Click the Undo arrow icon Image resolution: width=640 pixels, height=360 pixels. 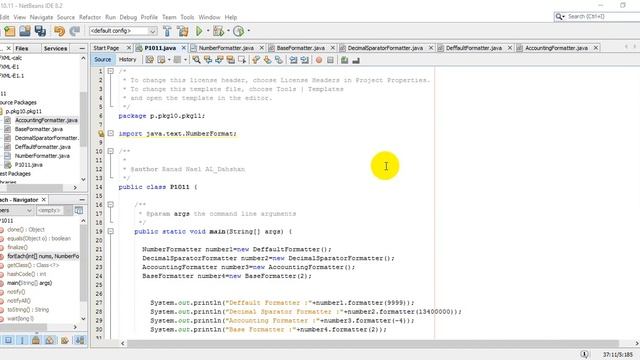pos(60,31)
